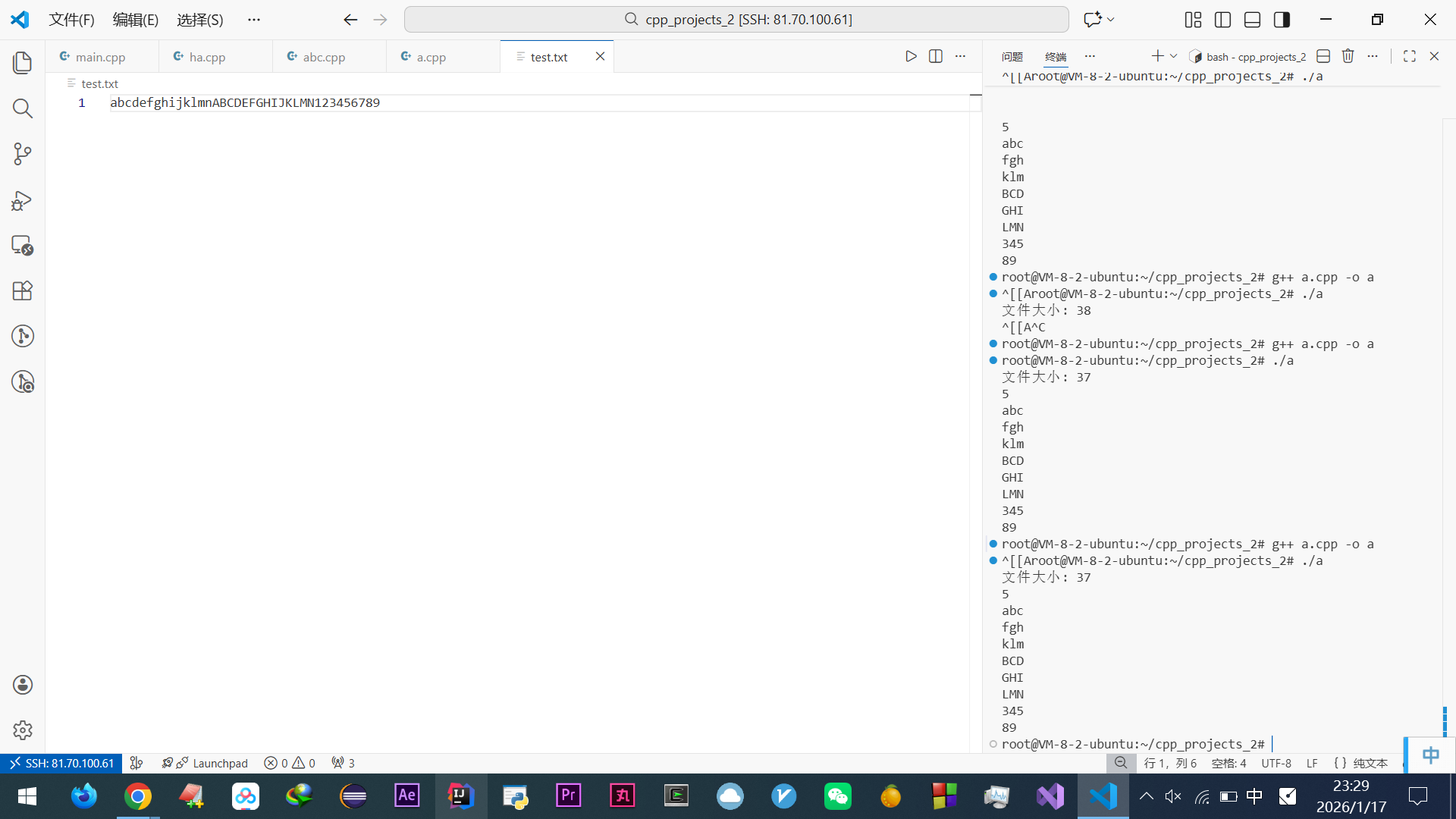Open the Copilot chat dropdown arrow
Screen dimensions: 1456x819
(x=1111, y=20)
